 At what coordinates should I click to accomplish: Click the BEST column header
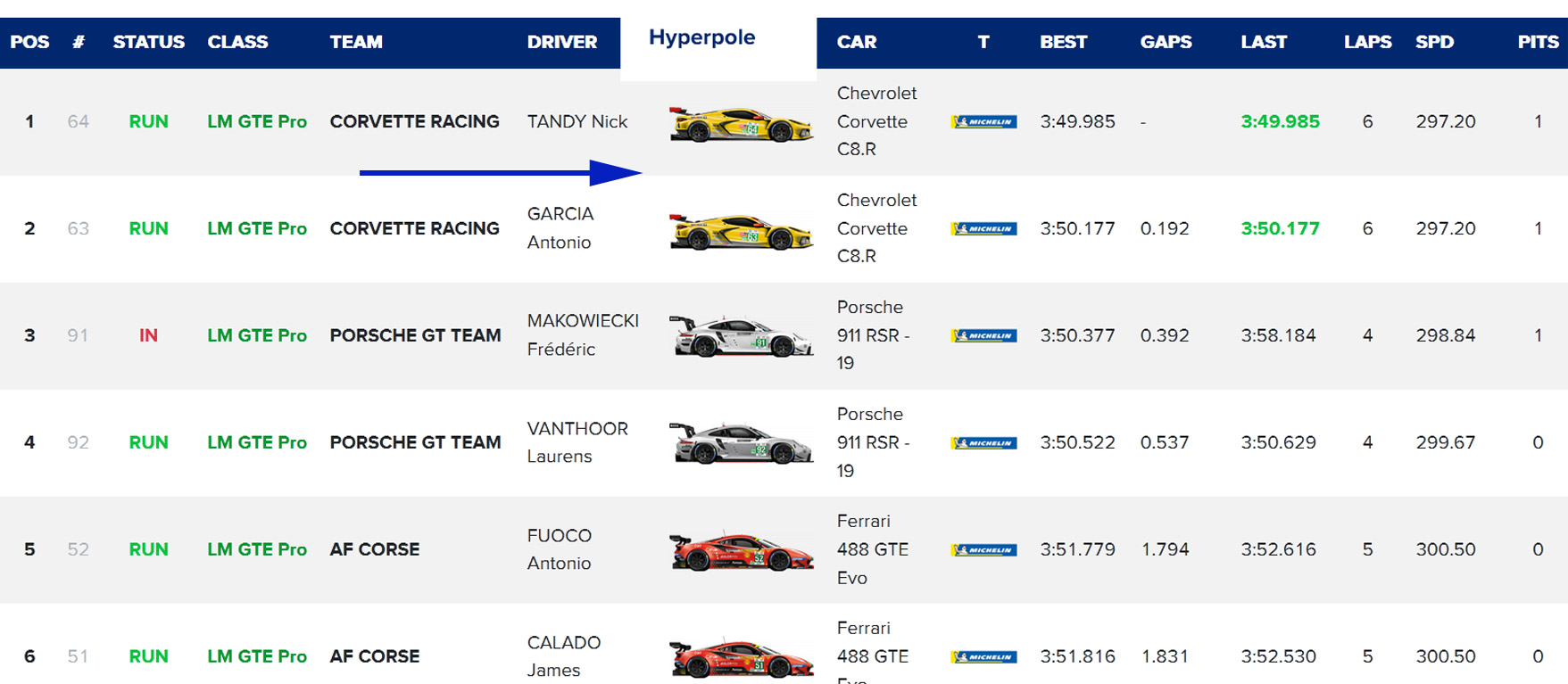1063,42
